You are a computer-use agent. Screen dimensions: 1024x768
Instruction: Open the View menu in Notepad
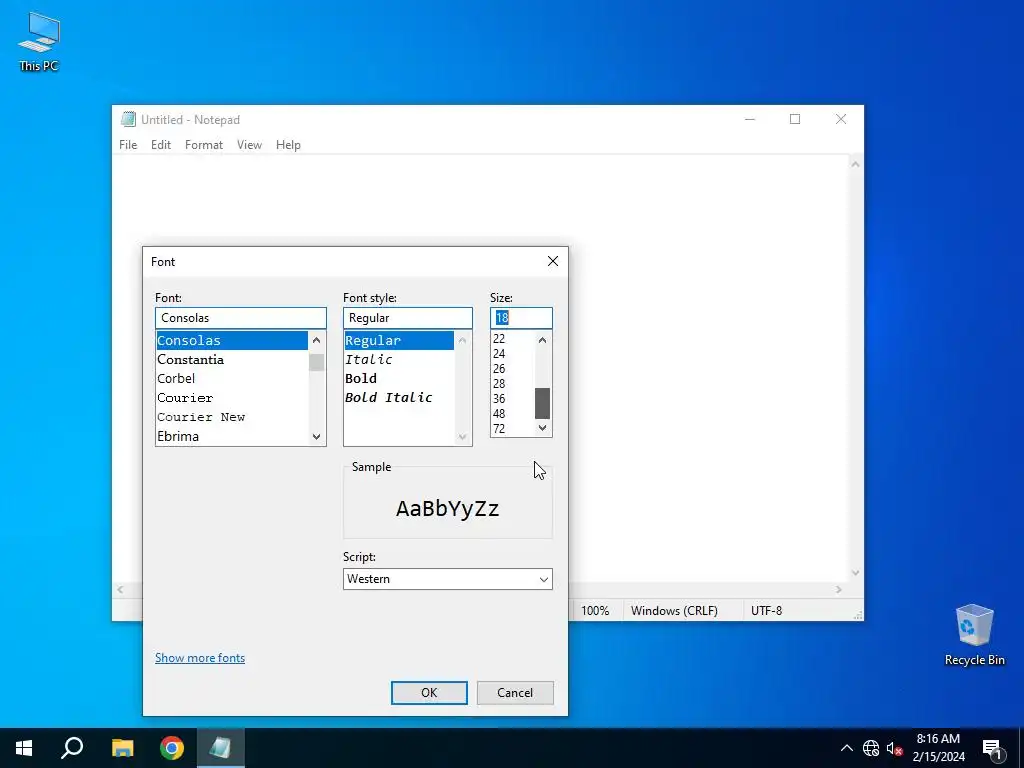[249, 145]
